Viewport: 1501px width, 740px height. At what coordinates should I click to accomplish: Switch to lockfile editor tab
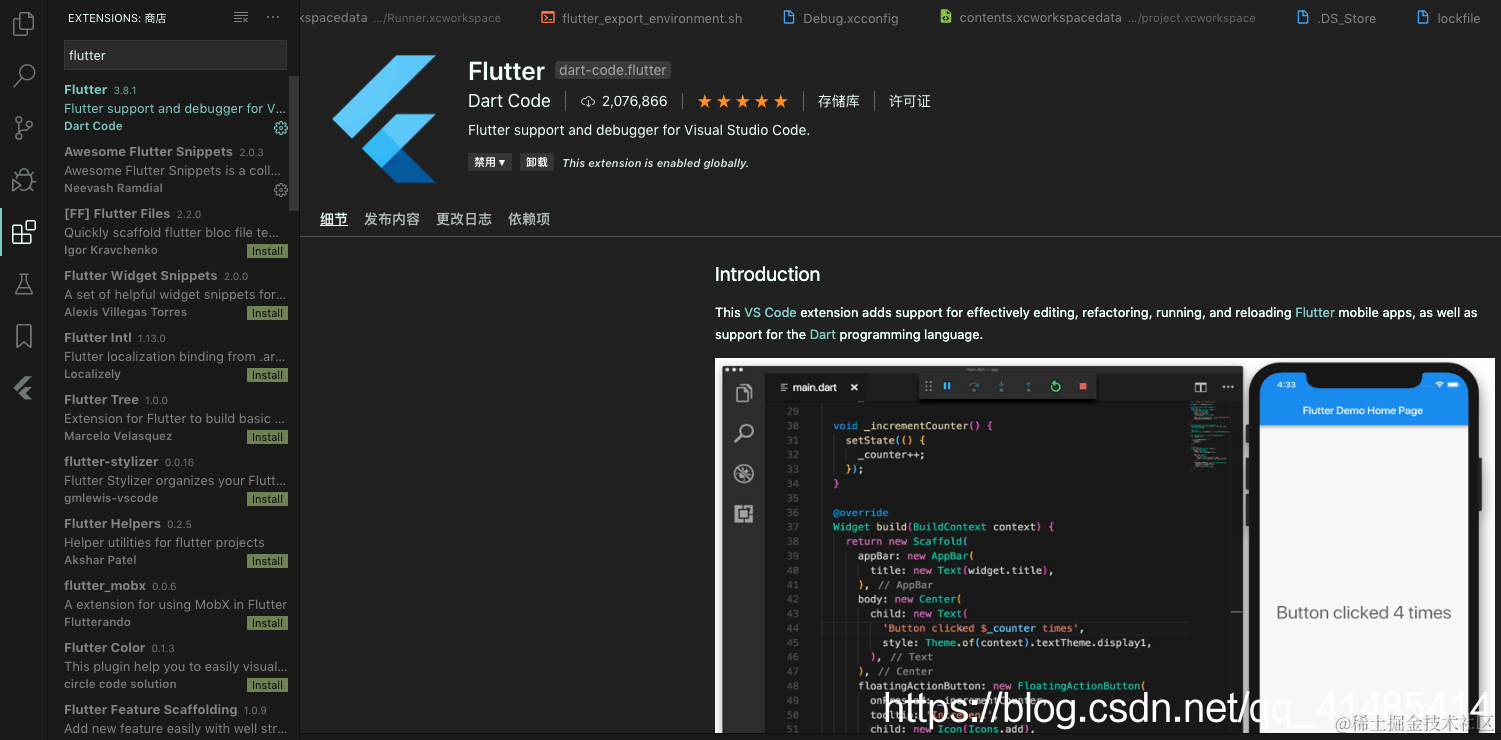(1448, 18)
